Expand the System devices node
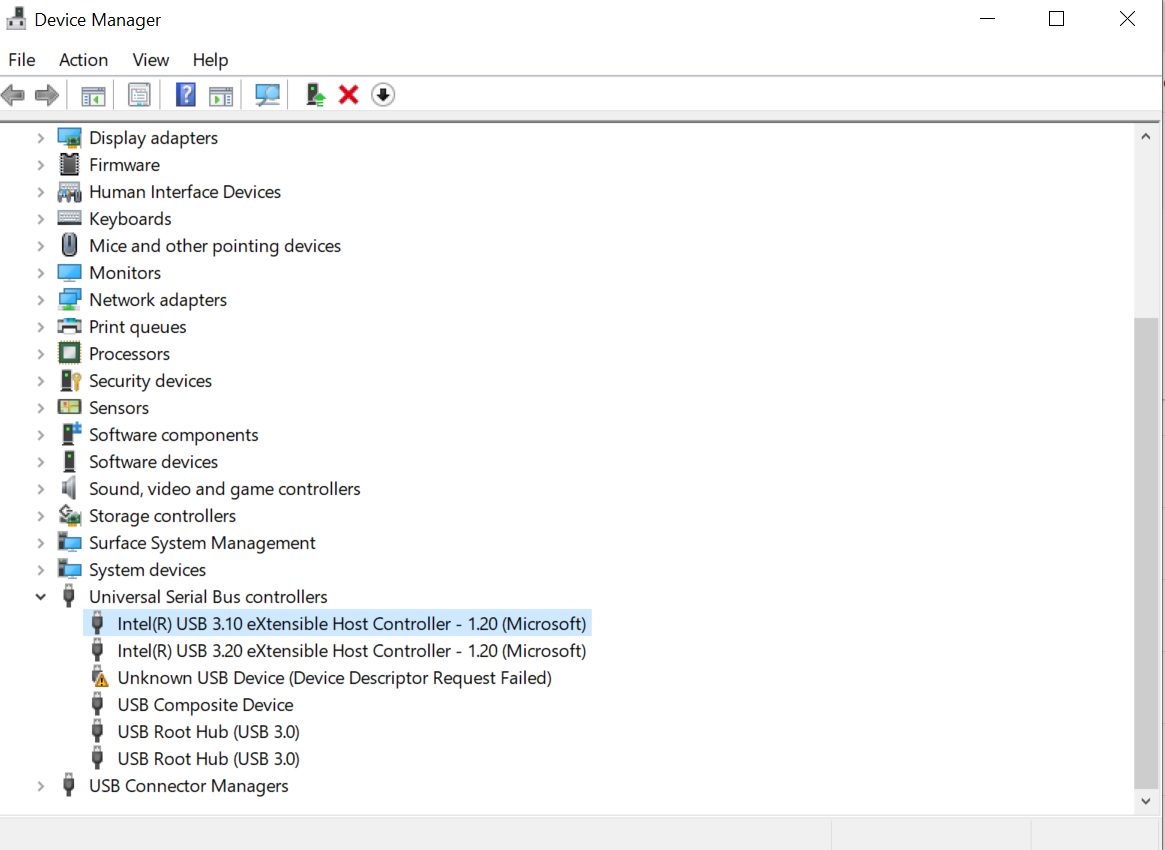Image resolution: width=1165 pixels, height=850 pixels. (x=41, y=570)
